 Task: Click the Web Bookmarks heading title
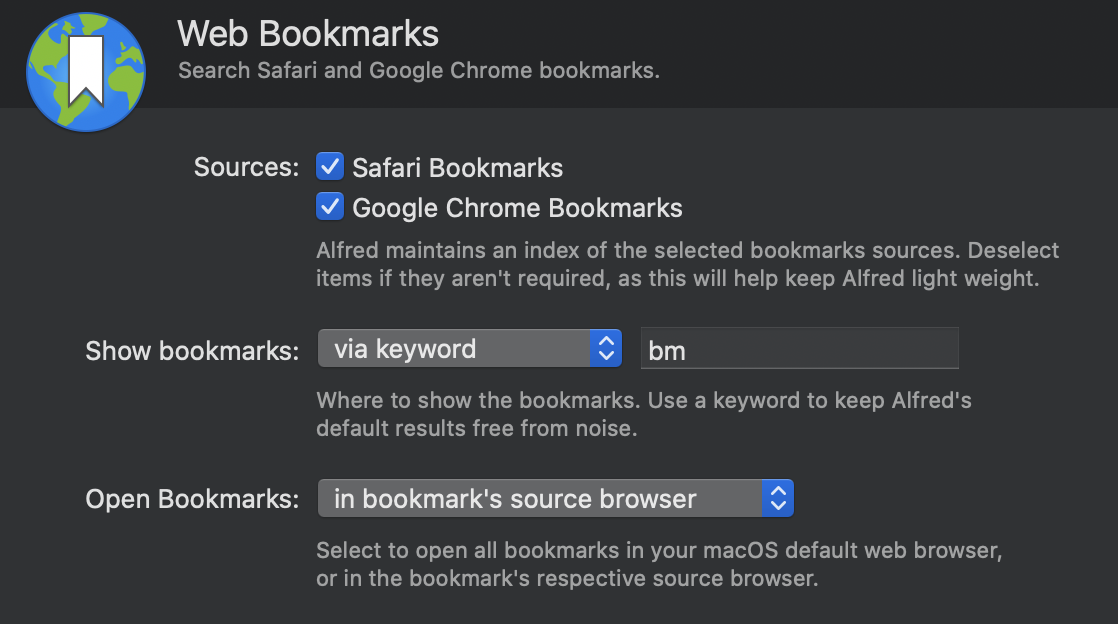(x=308, y=34)
